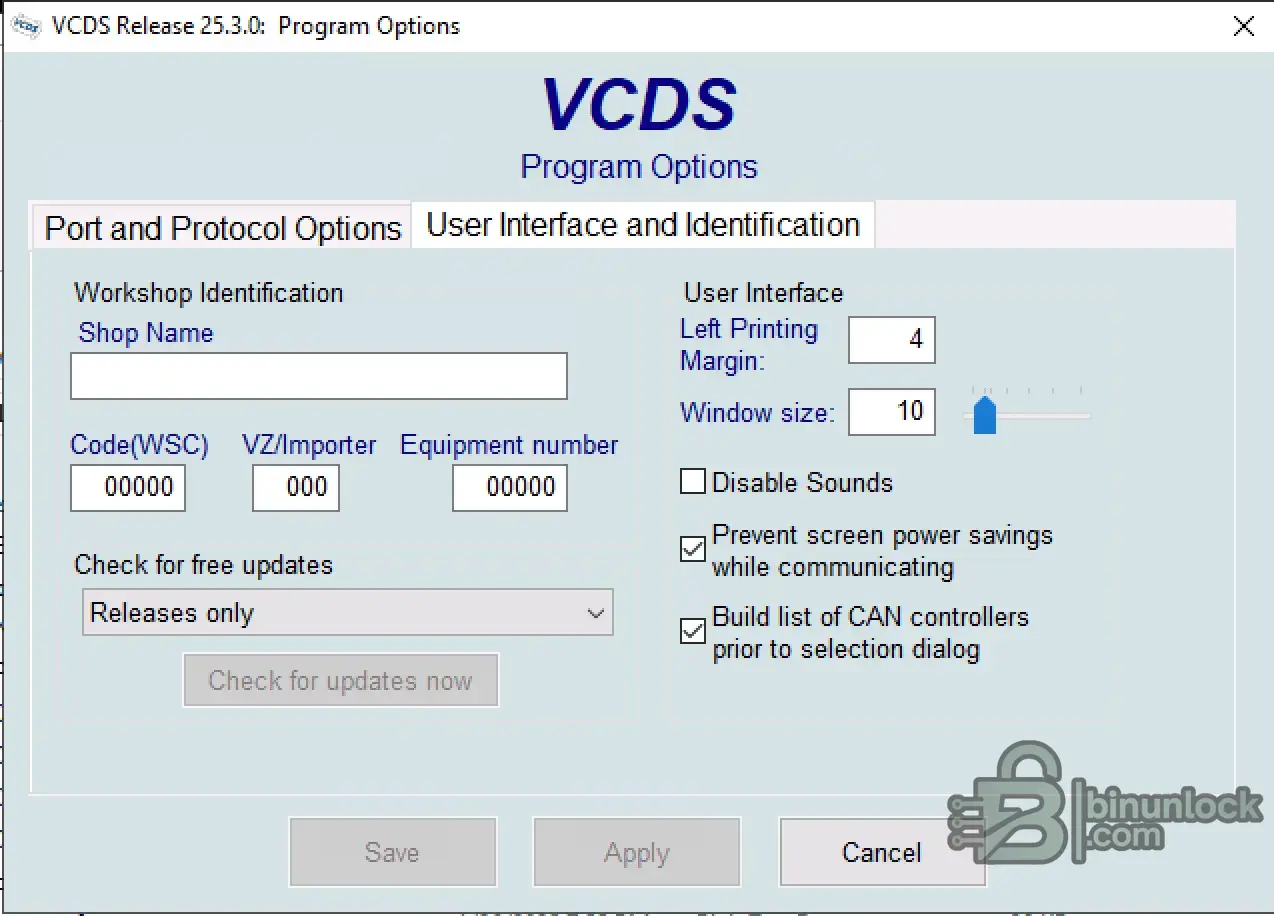Click the Window size value field
The height and width of the screenshot is (916, 1274).
pyautogui.click(x=892, y=412)
